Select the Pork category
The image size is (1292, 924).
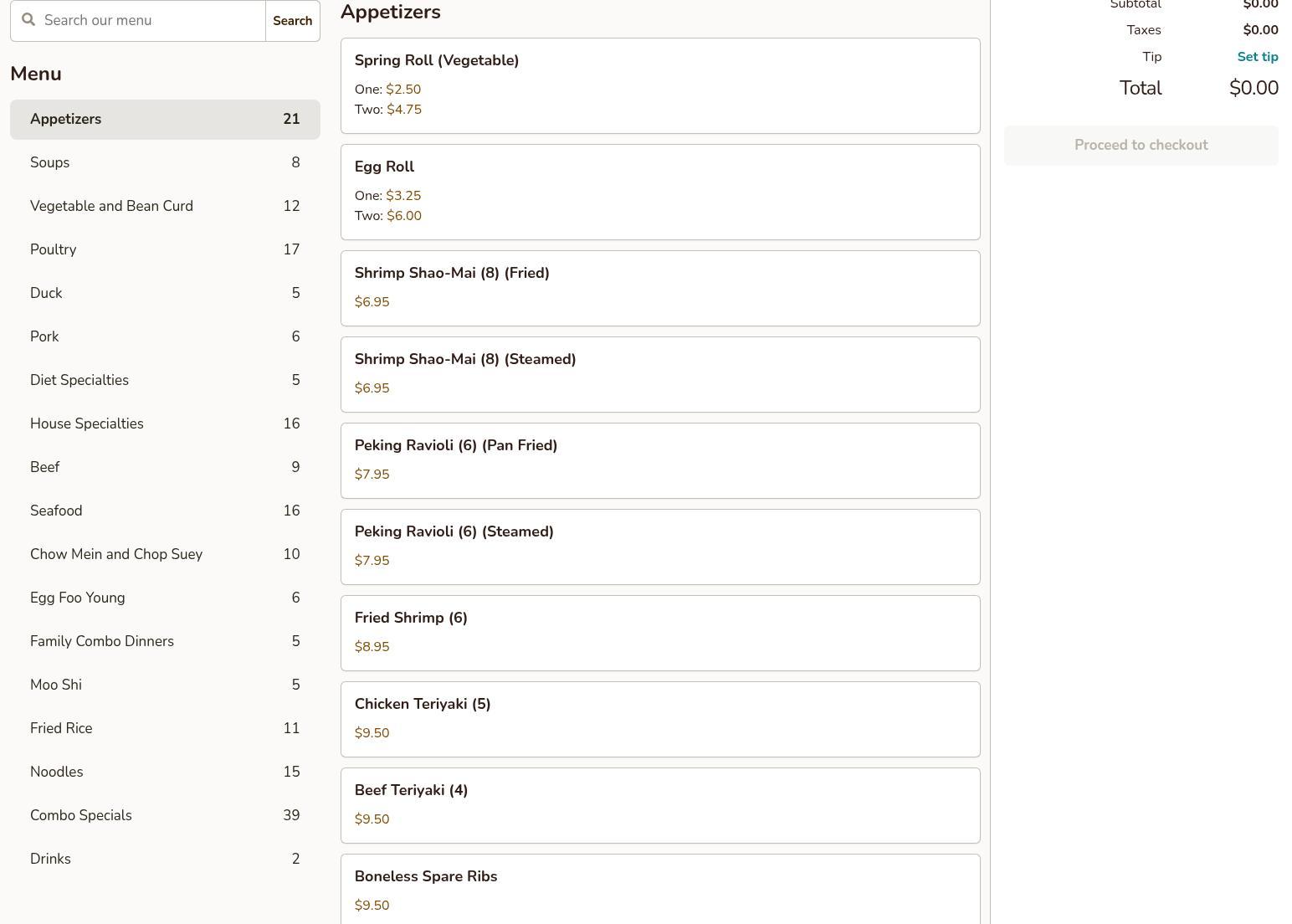[x=165, y=337]
